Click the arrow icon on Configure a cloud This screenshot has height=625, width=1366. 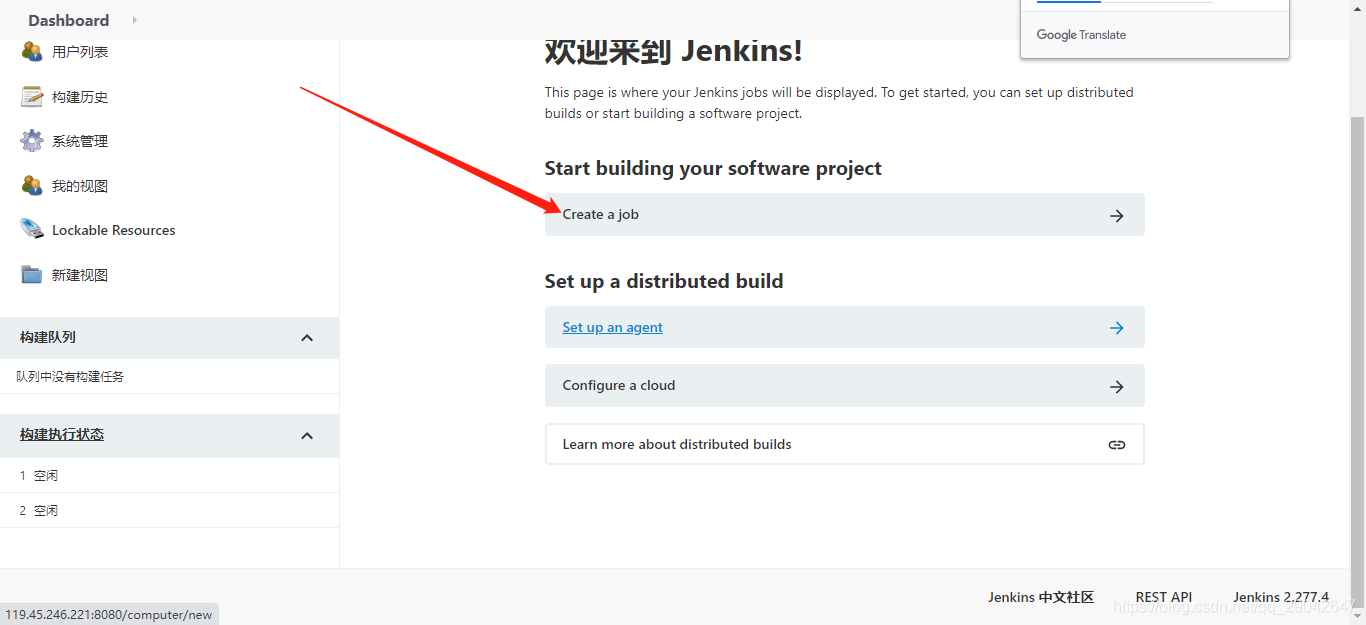[1117, 387]
